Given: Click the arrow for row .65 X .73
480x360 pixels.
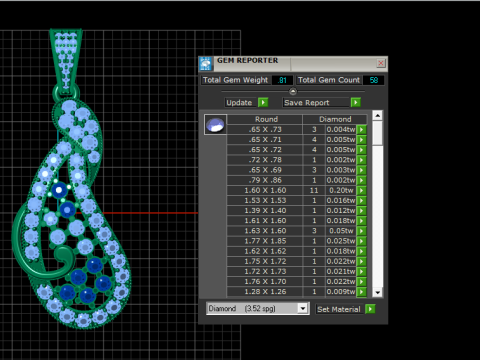Looking at the screenshot, I should coord(361,129).
